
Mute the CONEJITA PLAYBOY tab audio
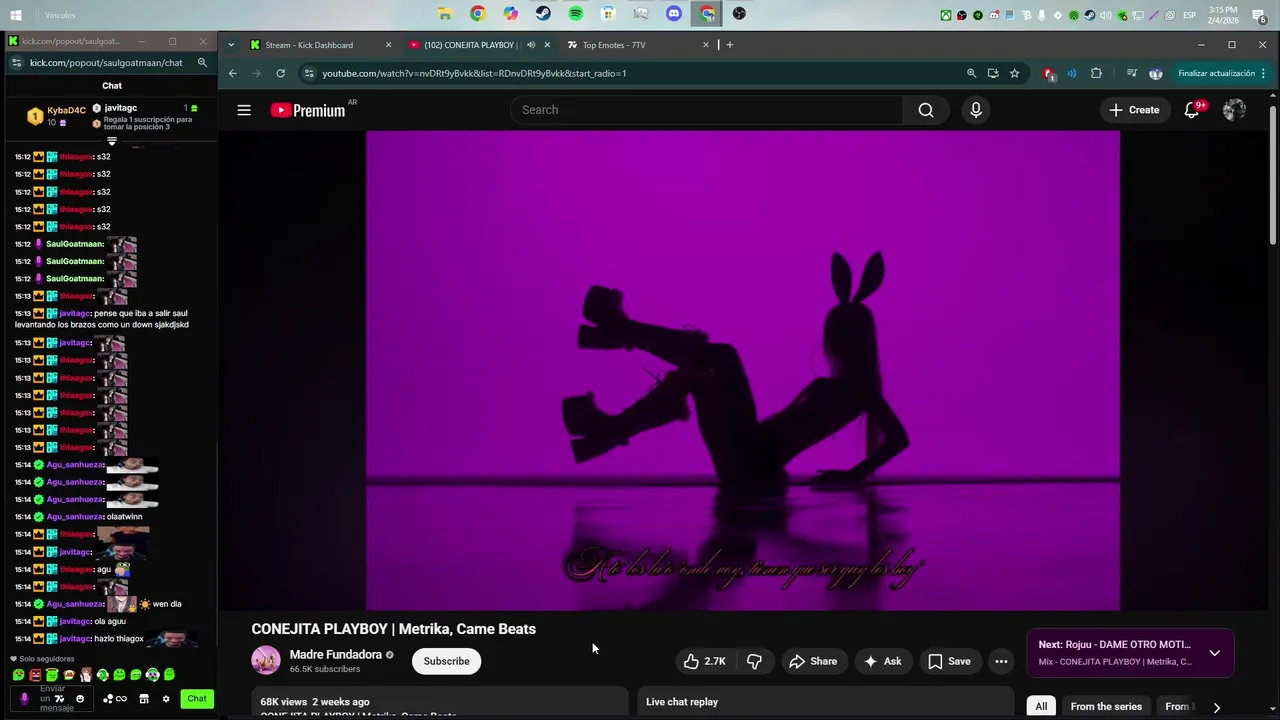(531, 45)
